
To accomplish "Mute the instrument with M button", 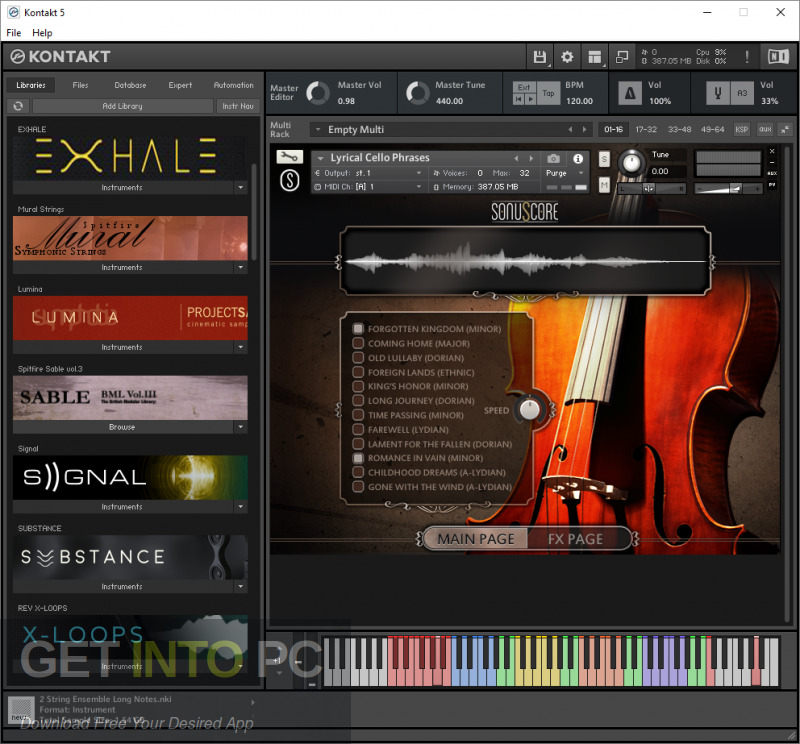I will [x=604, y=185].
